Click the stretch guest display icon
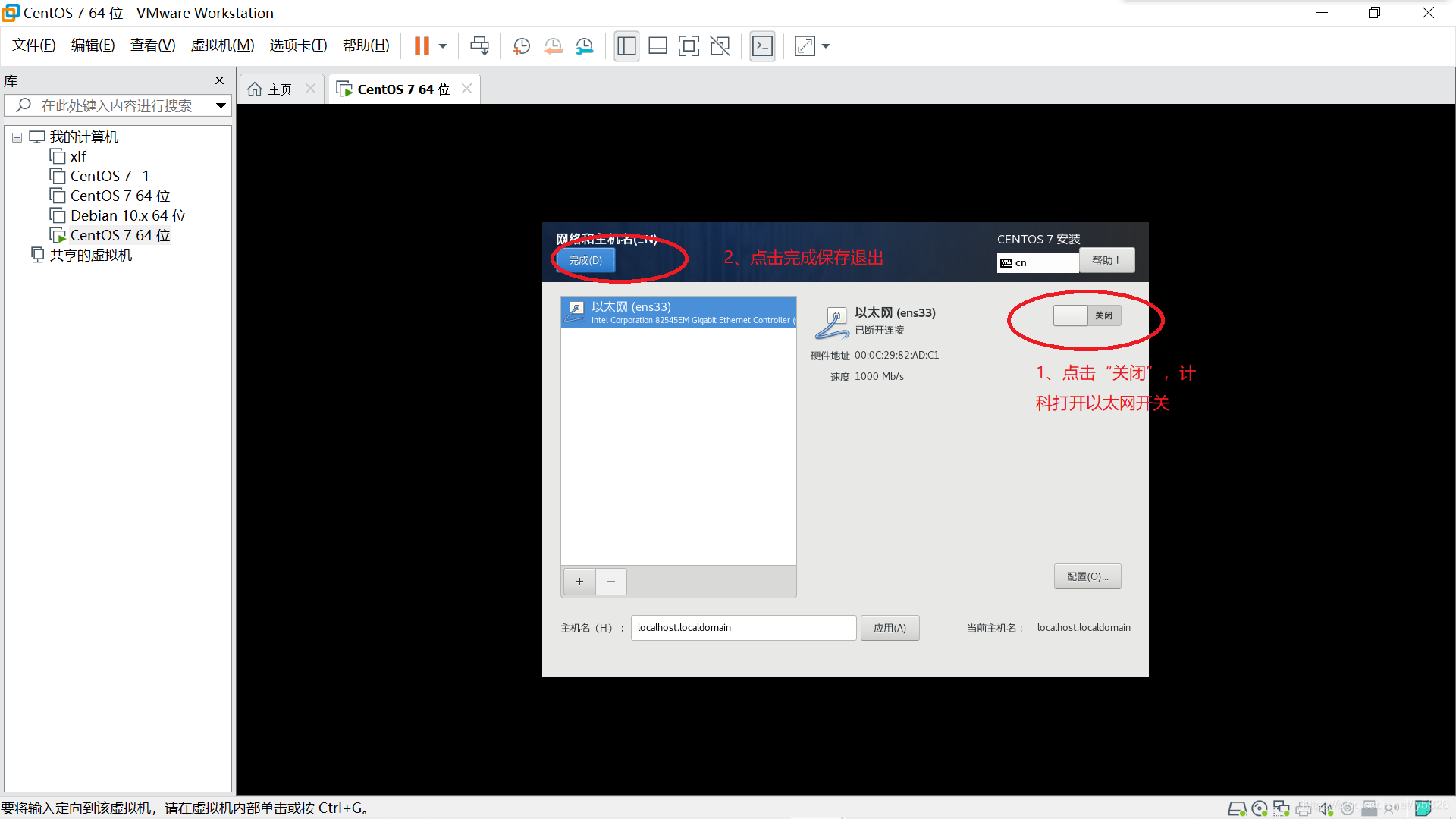 pyautogui.click(x=805, y=46)
